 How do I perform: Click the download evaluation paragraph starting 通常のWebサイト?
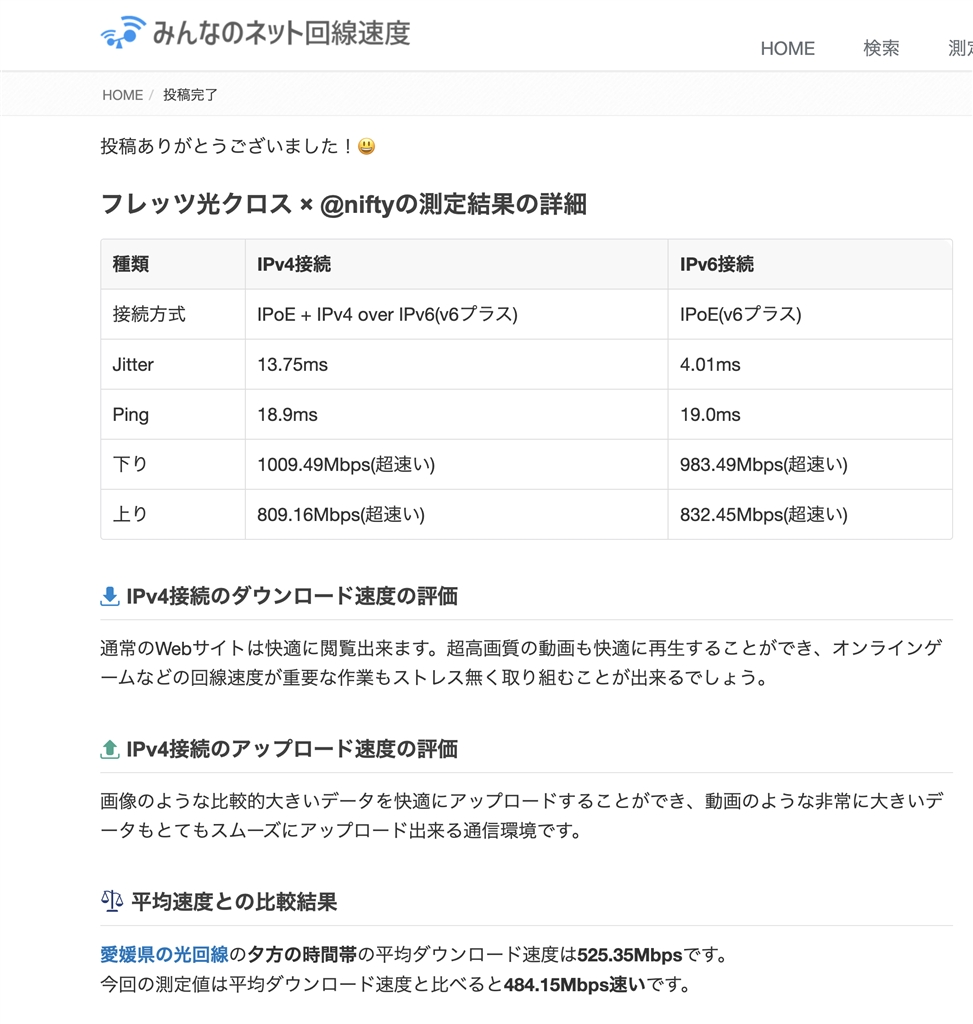tap(521, 663)
